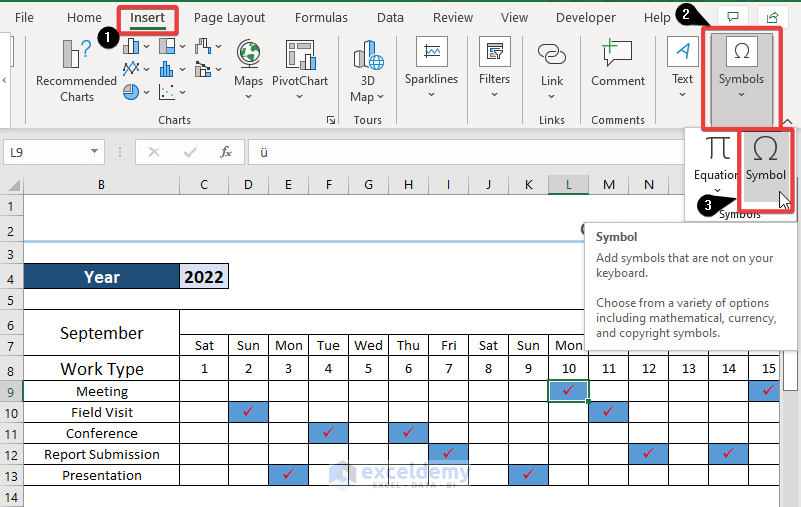Open the Comments pane speech bubble icon
The height and width of the screenshot is (507, 801).
point(733,17)
